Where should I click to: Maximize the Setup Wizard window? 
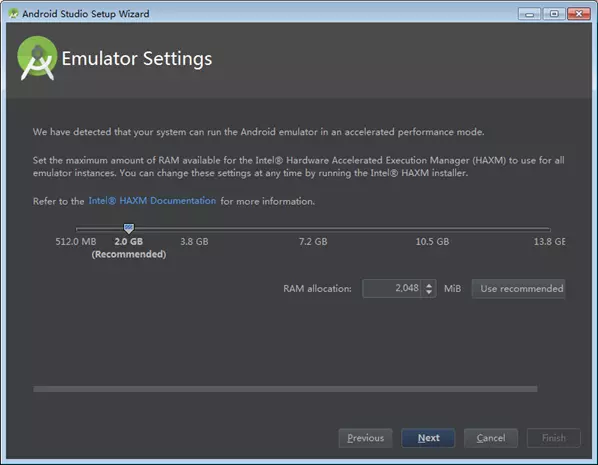pos(554,14)
